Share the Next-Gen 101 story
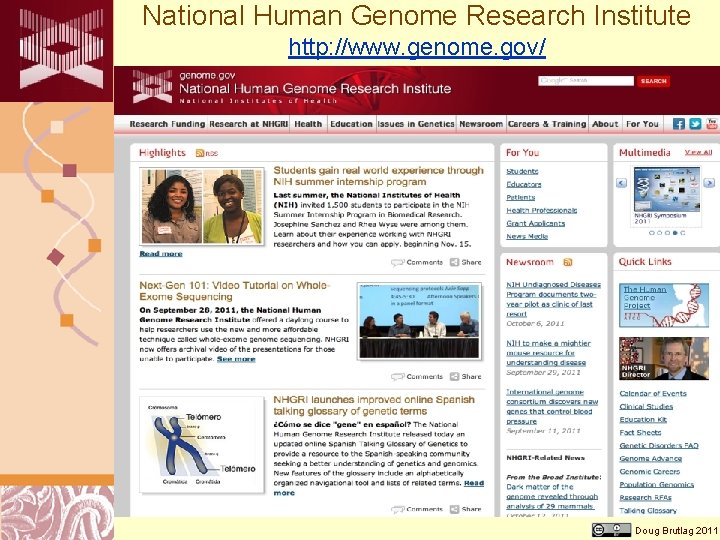Screen dimensions: 720x540 pyautogui.click(x=466, y=377)
